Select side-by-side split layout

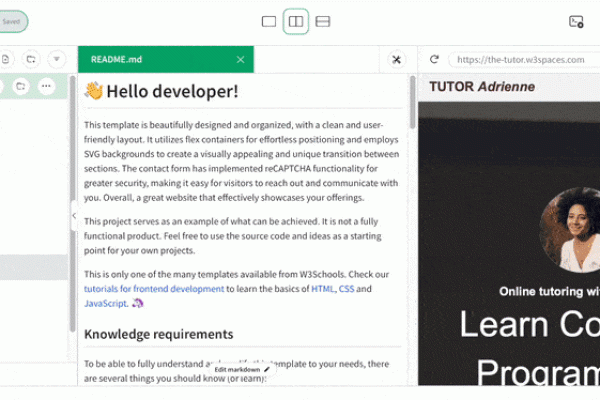295,21
